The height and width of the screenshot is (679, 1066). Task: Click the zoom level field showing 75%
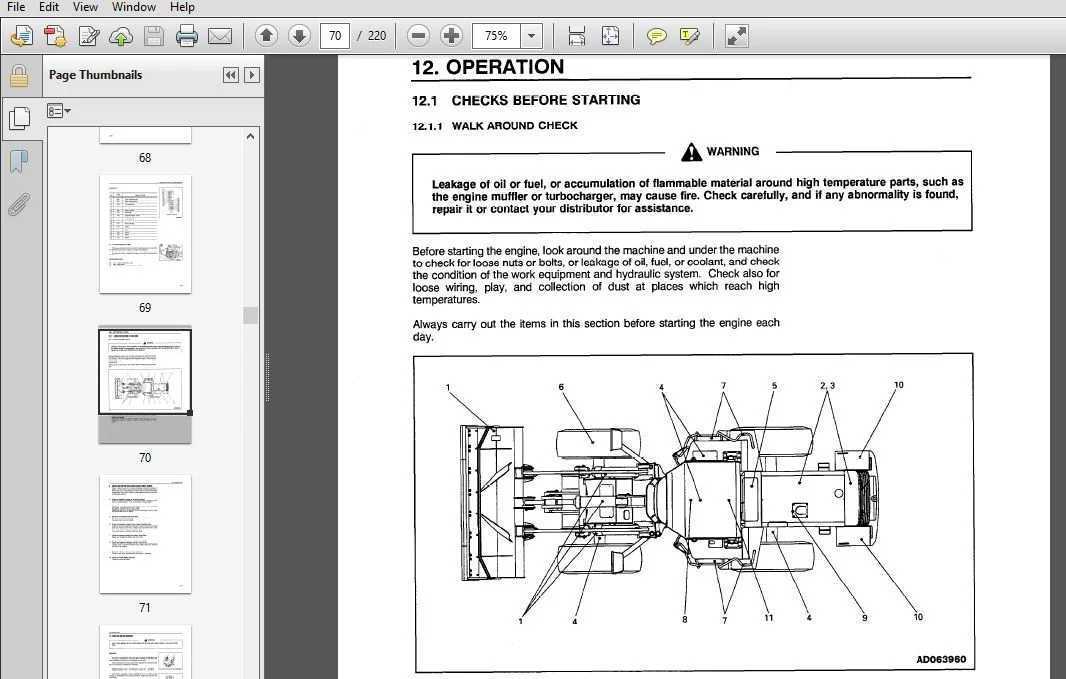pyautogui.click(x=496, y=35)
